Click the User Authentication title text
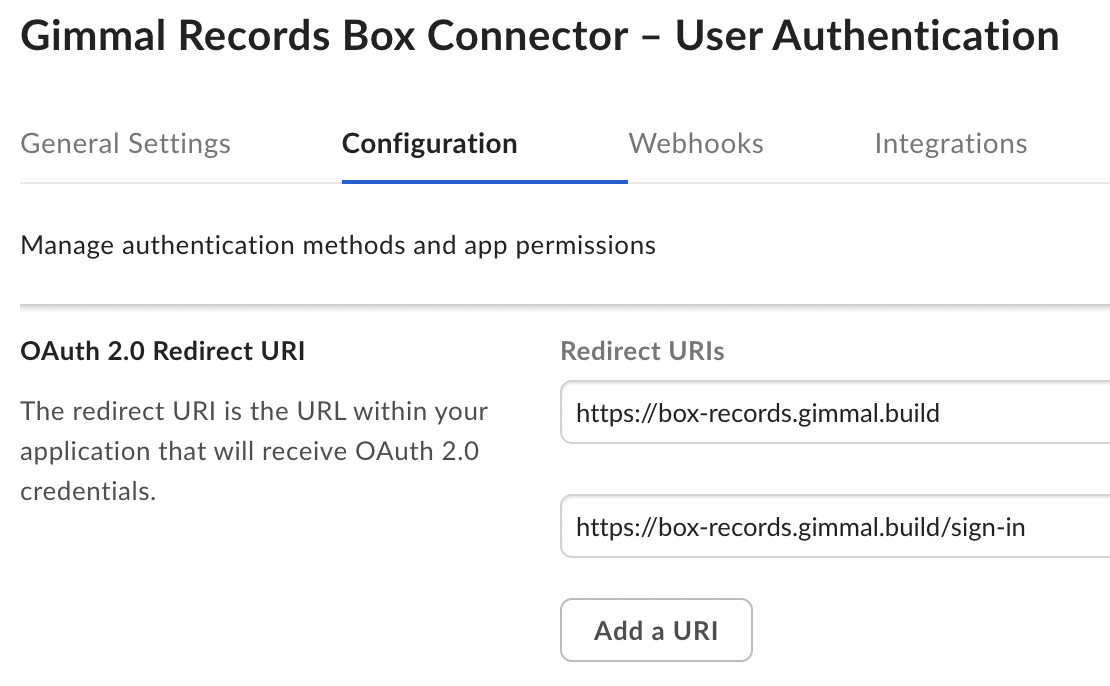The height and width of the screenshot is (686, 1110). (x=867, y=37)
